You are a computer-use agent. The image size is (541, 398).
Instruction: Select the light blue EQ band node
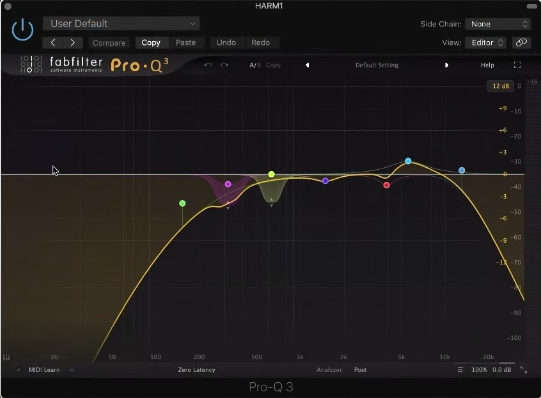(408, 161)
